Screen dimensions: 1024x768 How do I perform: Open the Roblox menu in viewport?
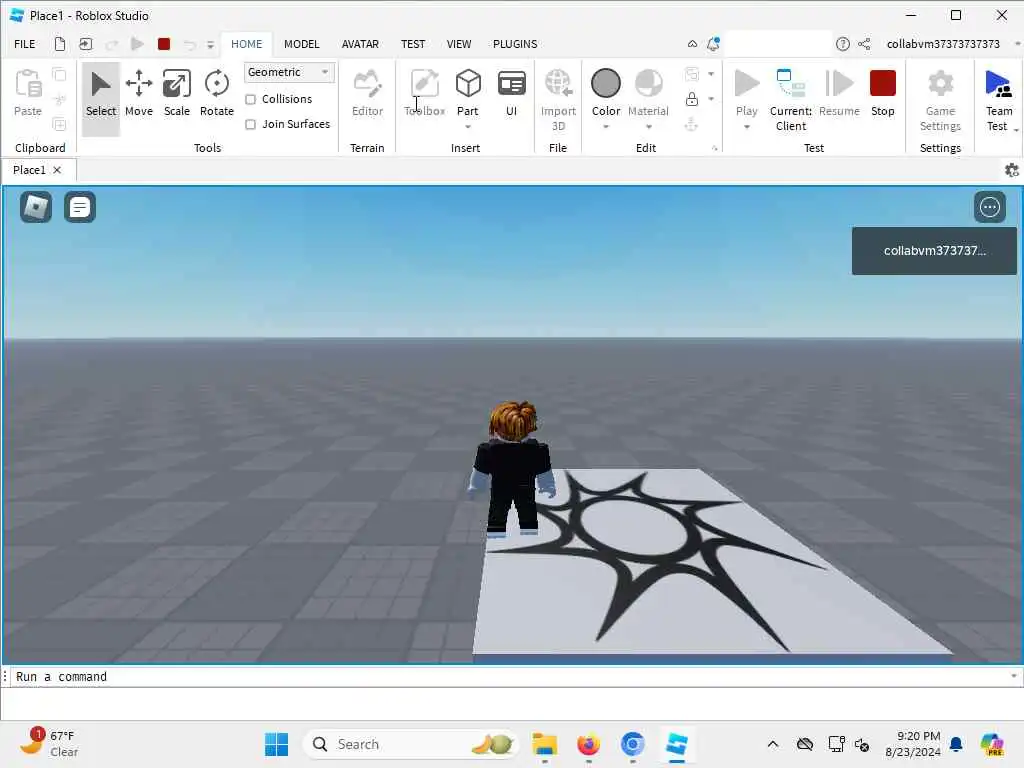[36, 207]
